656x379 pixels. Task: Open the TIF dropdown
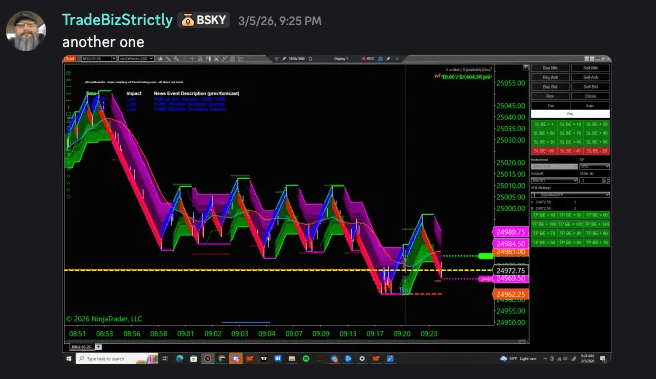tap(594, 166)
